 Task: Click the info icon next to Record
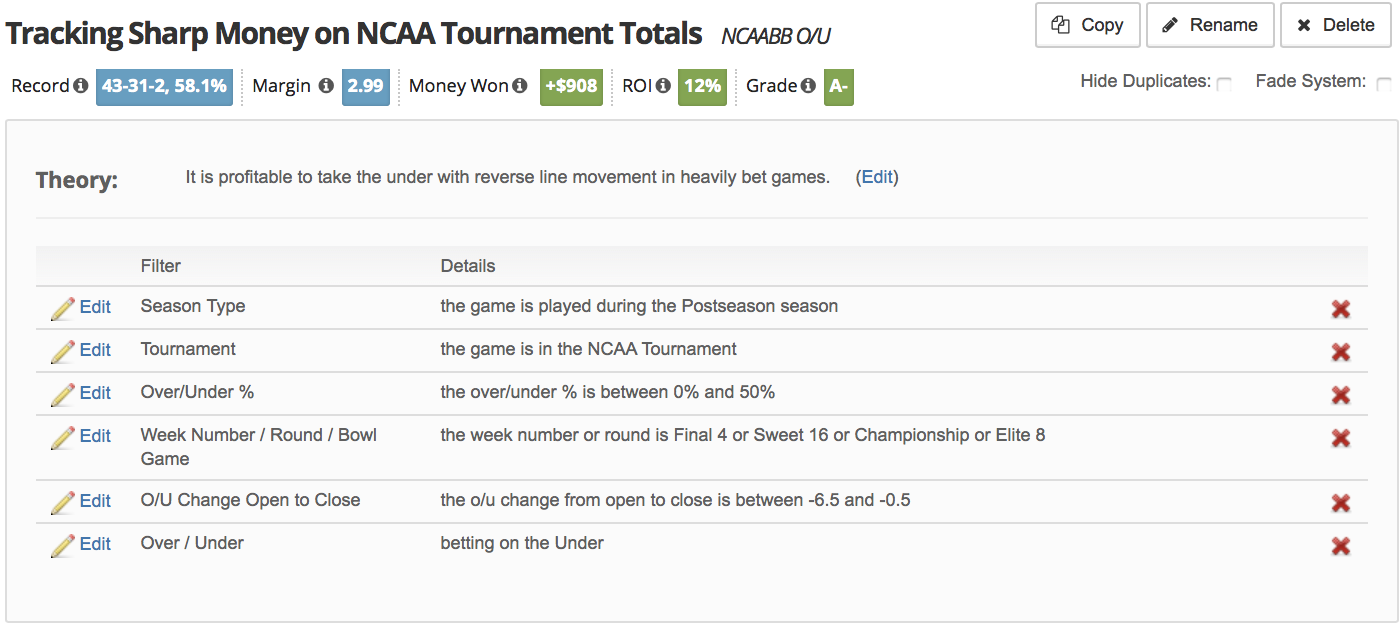[80, 86]
